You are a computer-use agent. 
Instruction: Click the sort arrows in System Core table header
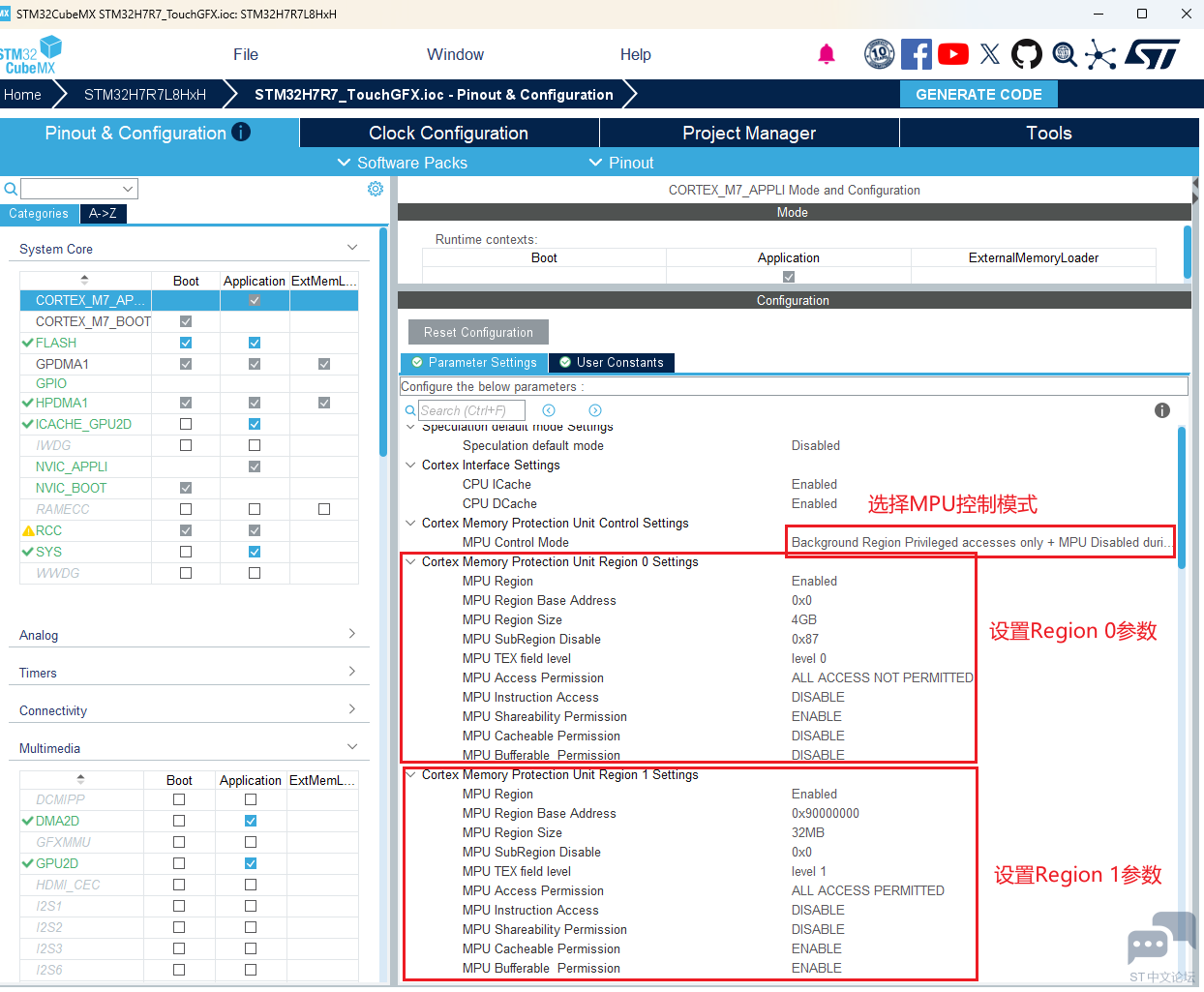[x=84, y=280]
